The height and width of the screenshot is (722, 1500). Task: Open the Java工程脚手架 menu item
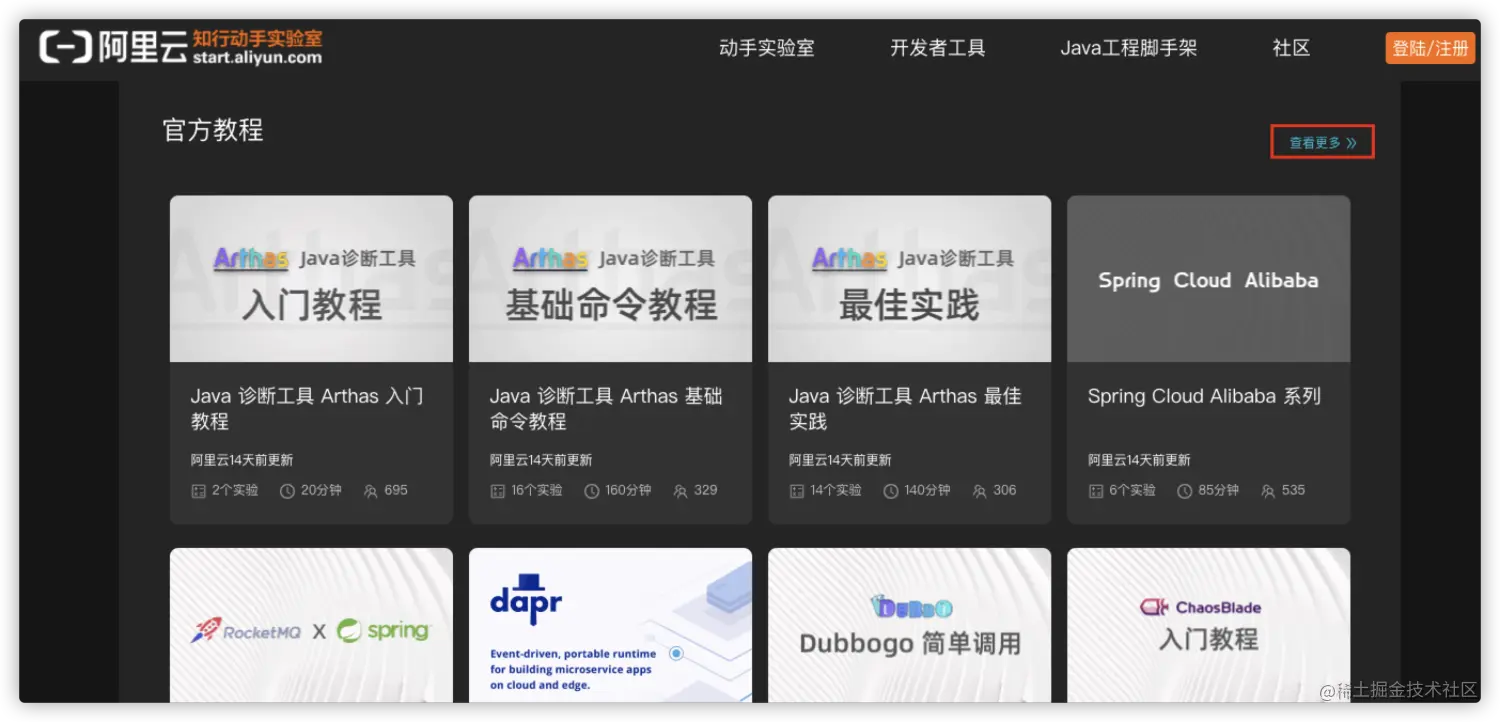pos(1128,48)
